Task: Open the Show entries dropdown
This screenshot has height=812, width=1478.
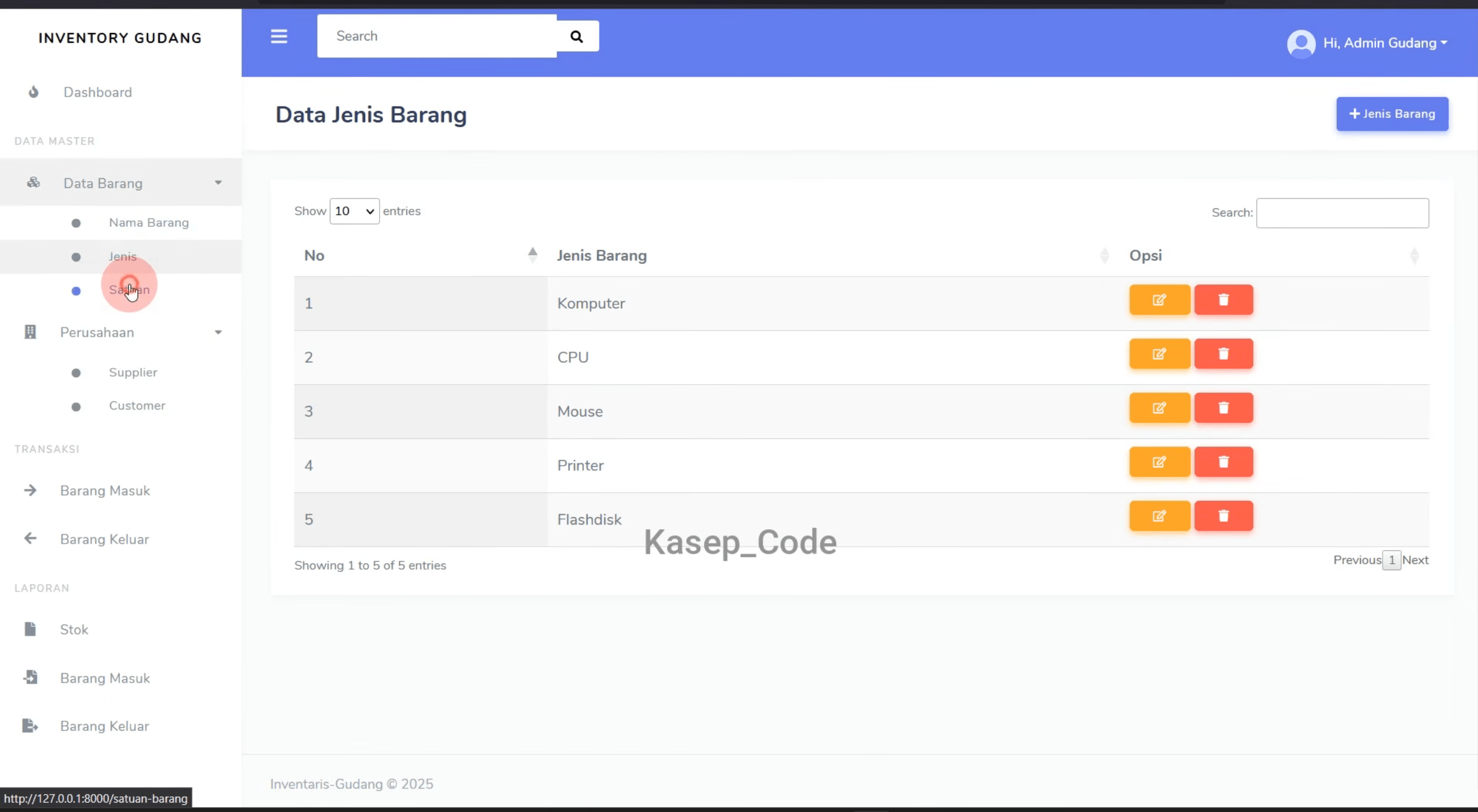Action: pos(354,211)
